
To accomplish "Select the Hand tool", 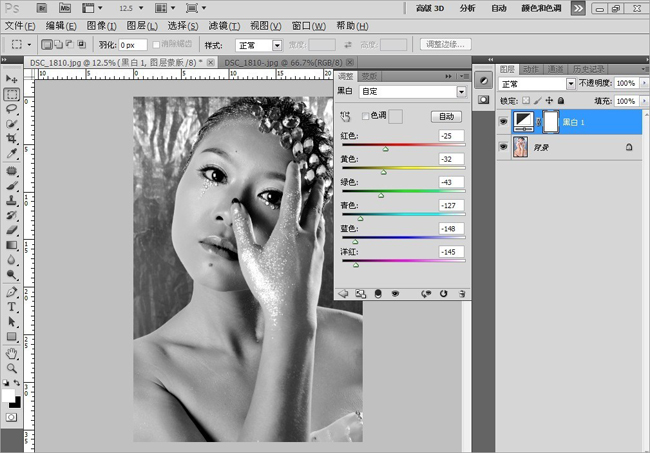I will point(11,354).
